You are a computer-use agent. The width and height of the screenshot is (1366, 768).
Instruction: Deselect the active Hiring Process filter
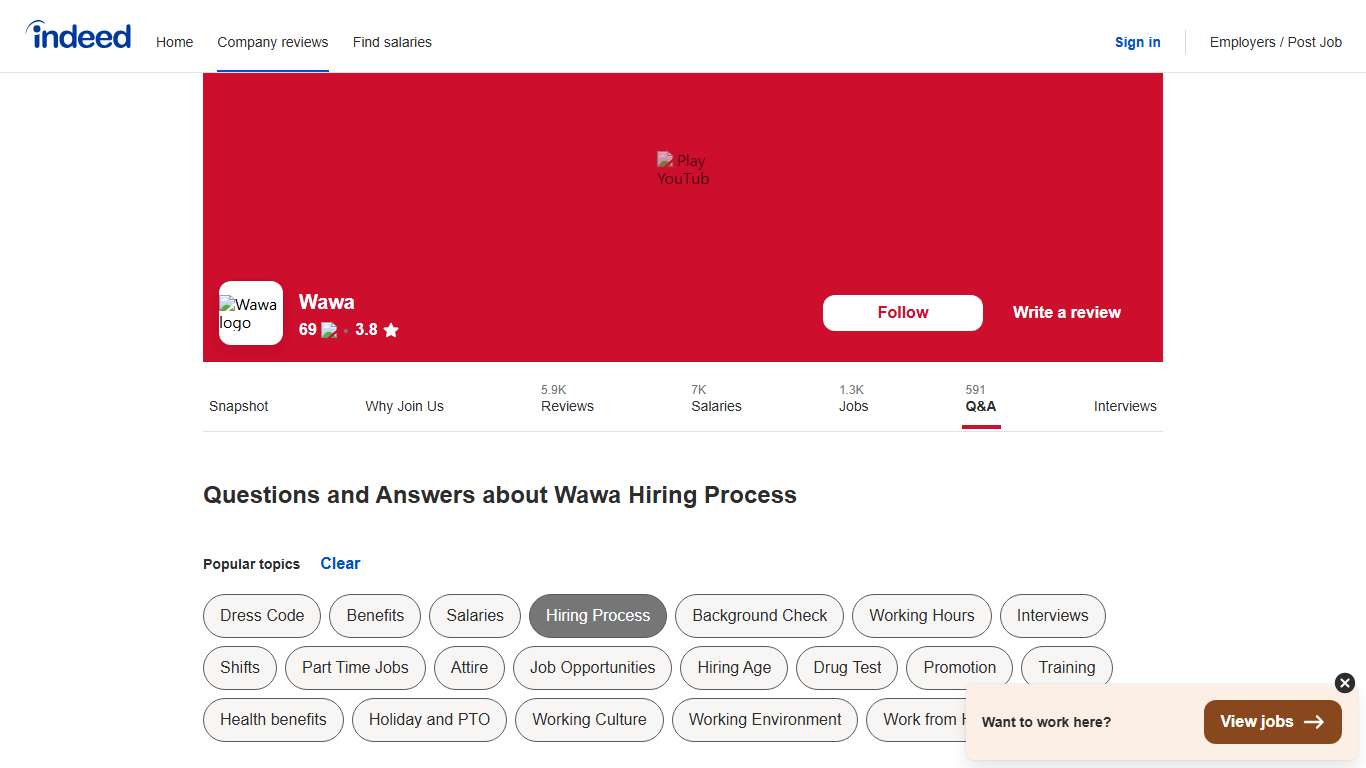(x=597, y=616)
